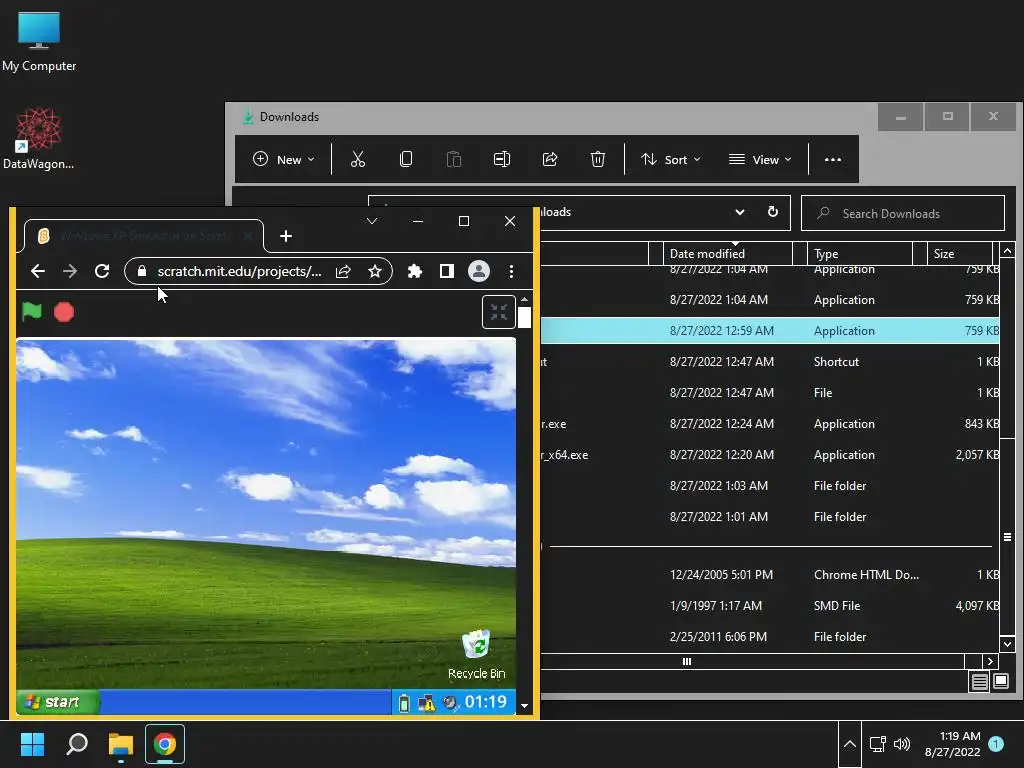Toggle the Chrome side panel
The width and height of the screenshot is (1024, 768).
click(x=447, y=271)
